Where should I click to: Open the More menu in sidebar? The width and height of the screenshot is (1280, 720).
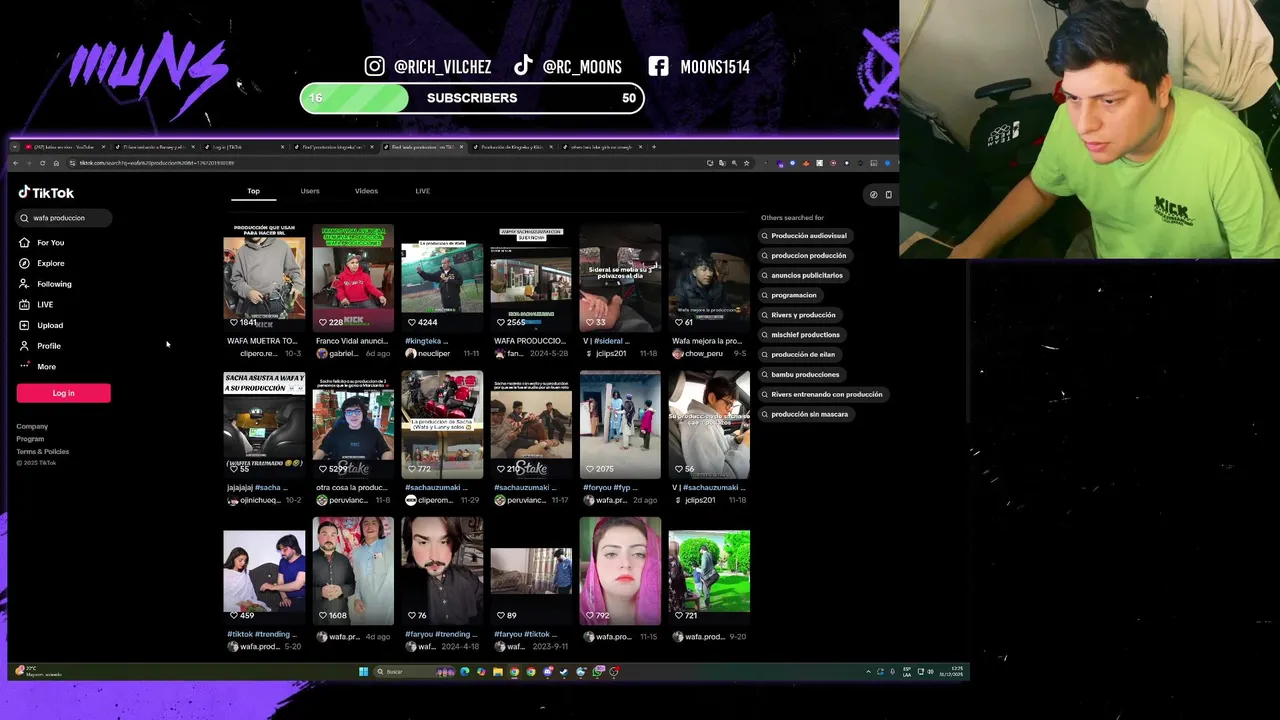(x=37, y=366)
